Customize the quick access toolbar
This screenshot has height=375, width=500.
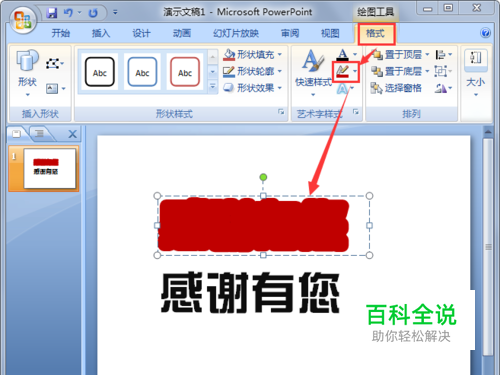click(115, 13)
